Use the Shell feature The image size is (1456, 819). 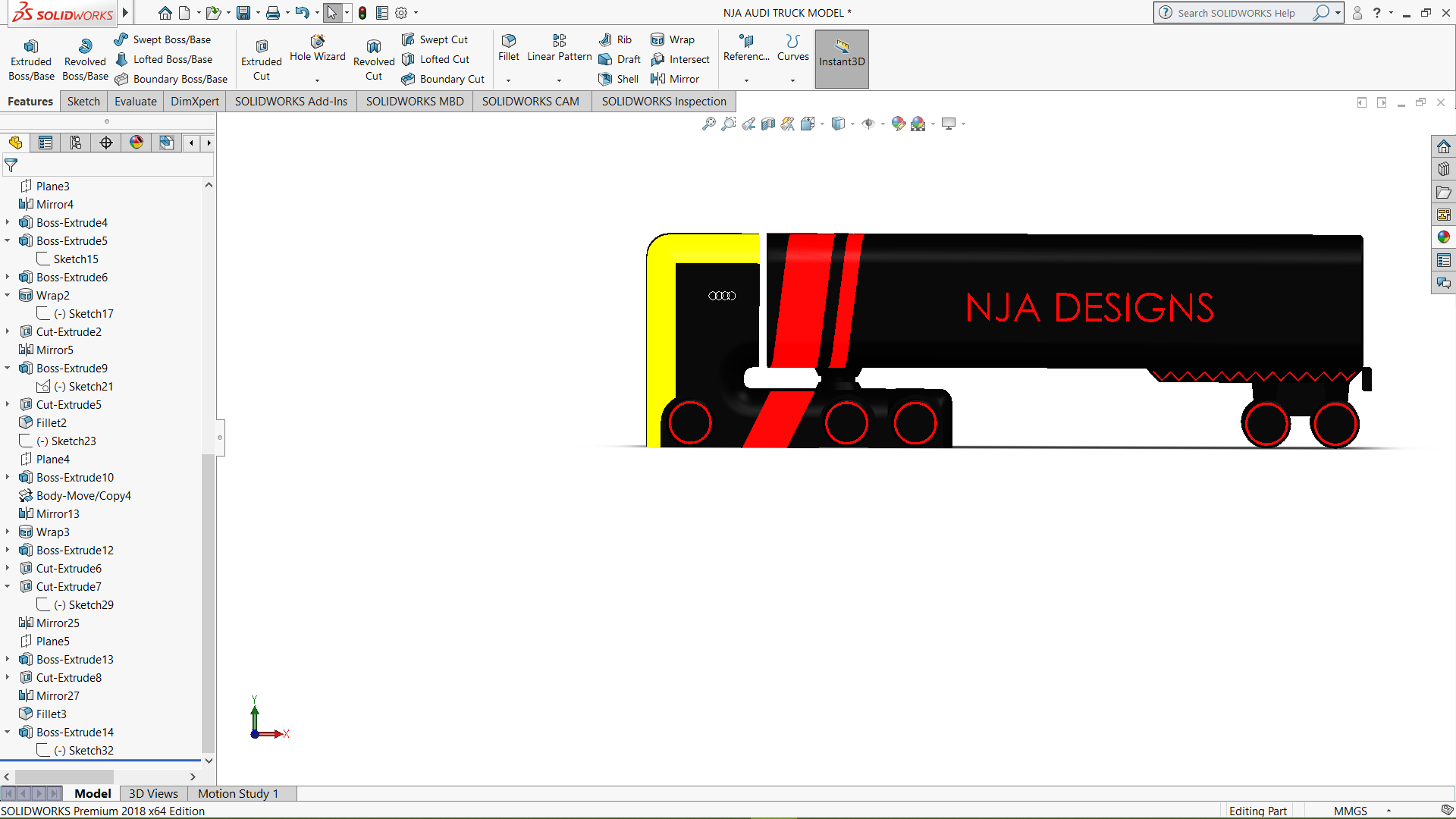tap(618, 79)
